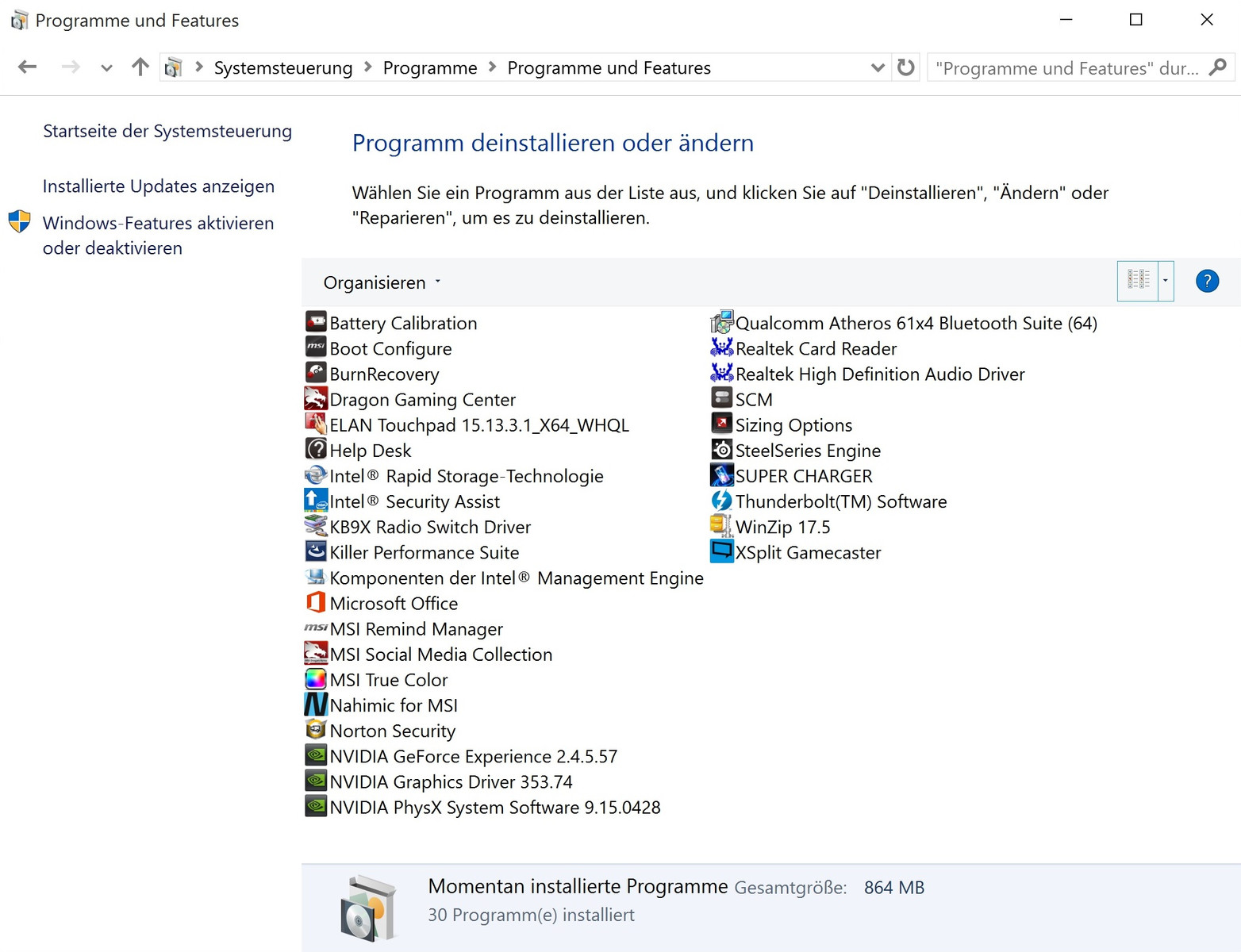This screenshot has height=952, width=1241.
Task: Click the magnifier search icon
Action: click(x=1218, y=67)
